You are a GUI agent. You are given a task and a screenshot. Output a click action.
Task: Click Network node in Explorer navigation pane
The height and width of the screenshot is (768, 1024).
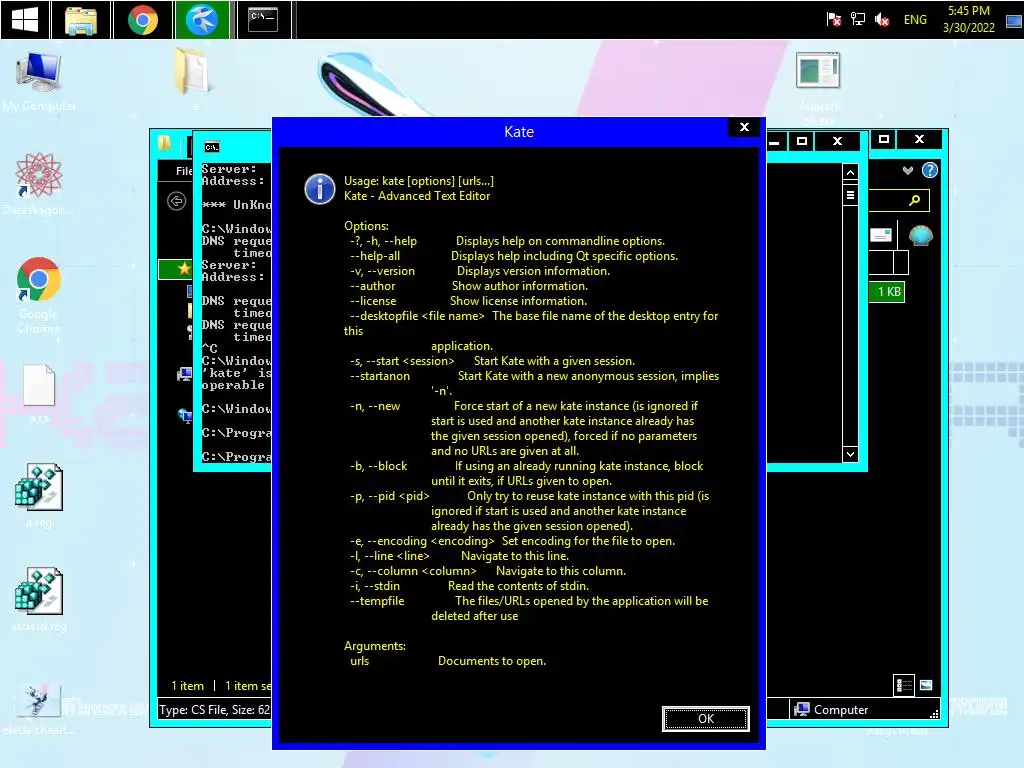tap(185, 415)
